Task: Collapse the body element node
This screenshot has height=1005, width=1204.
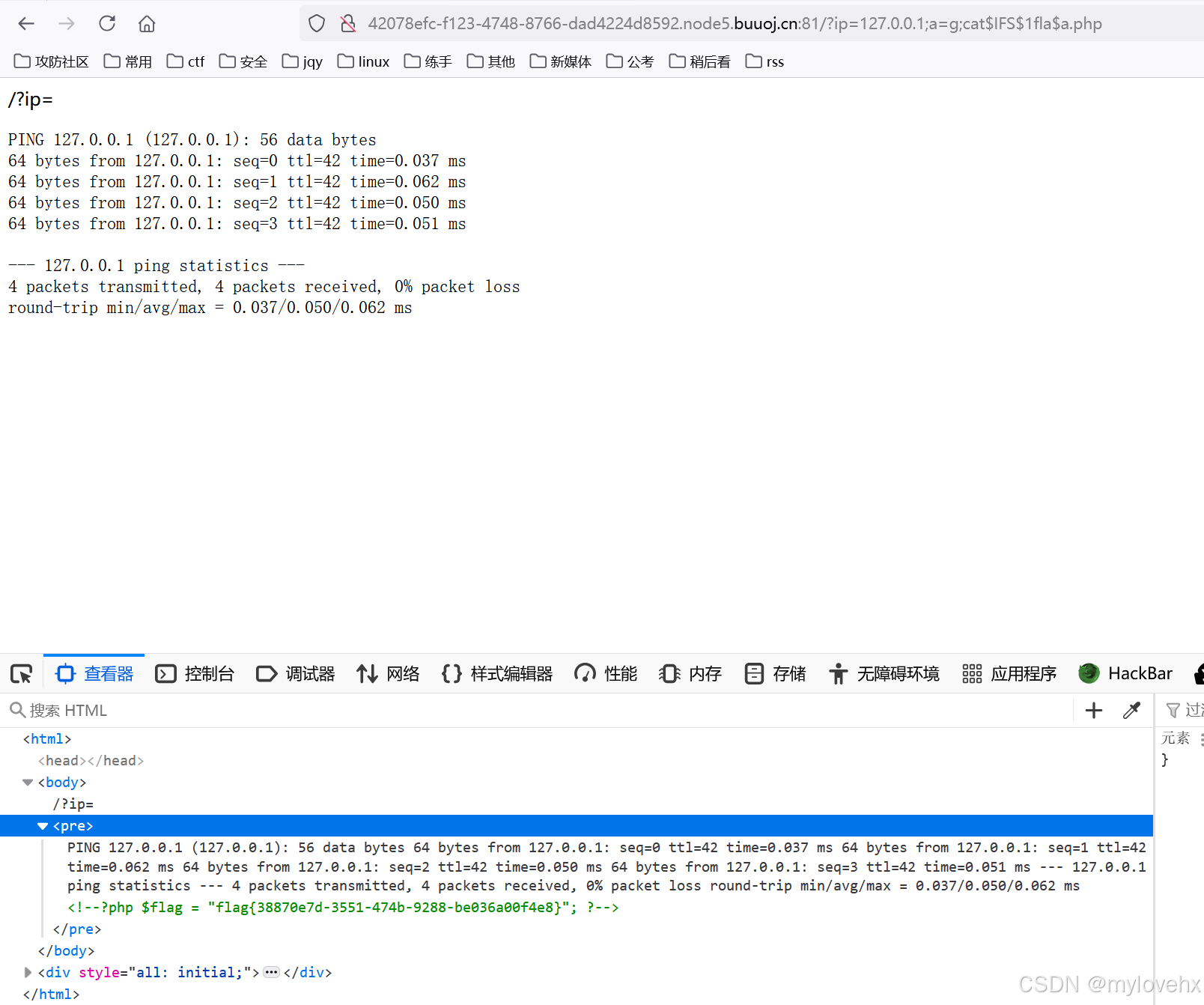Action: point(27,782)
